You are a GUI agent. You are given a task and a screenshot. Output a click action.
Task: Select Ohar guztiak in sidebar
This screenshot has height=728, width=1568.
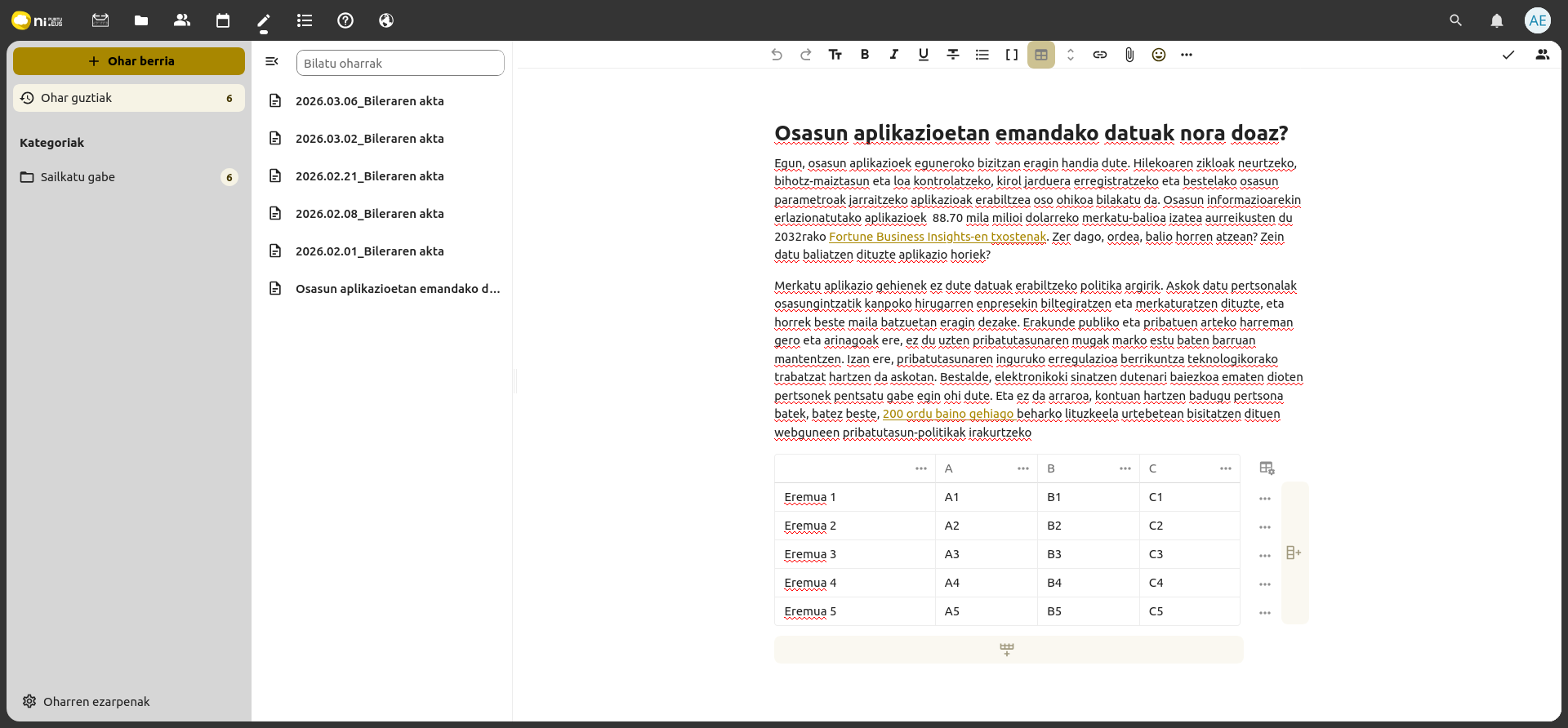[x=128, y=98]
